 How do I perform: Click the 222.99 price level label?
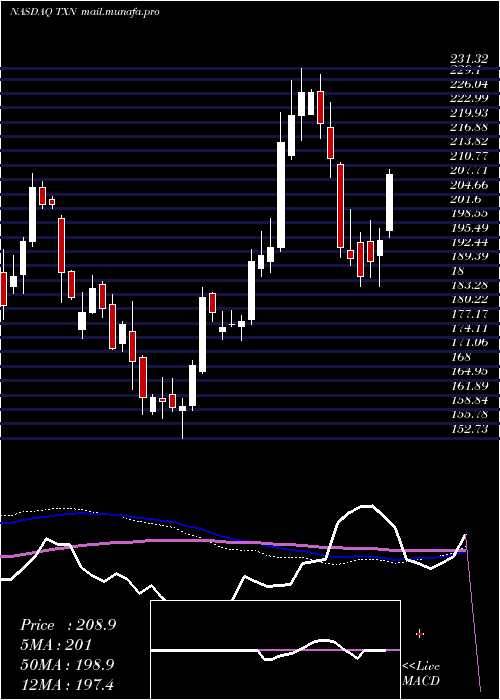[x=469, y=98]
